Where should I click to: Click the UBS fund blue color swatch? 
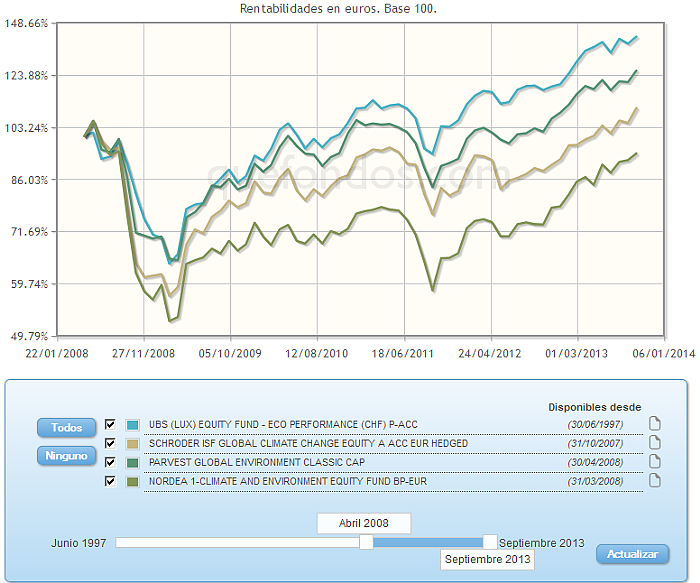pyautogui.click(x=133, y=425)
